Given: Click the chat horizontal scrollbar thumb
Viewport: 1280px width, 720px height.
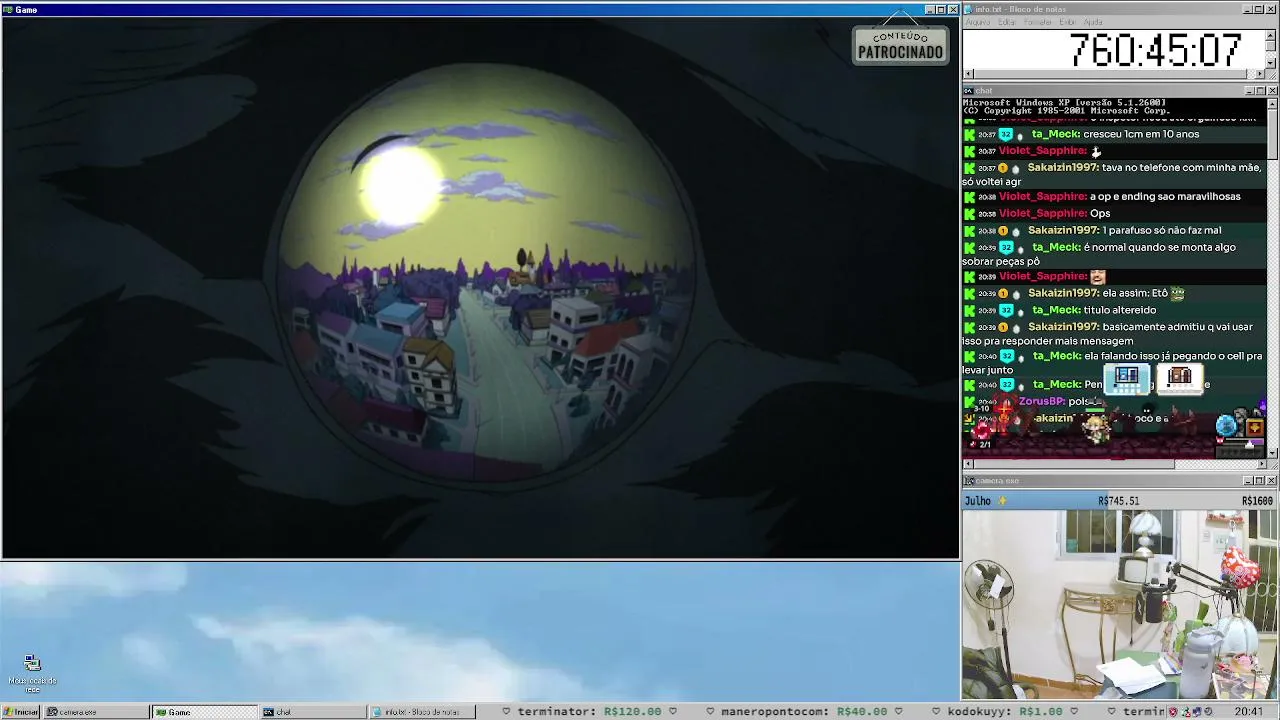Looking at the screenshot, I should (x=1074, y=464).
